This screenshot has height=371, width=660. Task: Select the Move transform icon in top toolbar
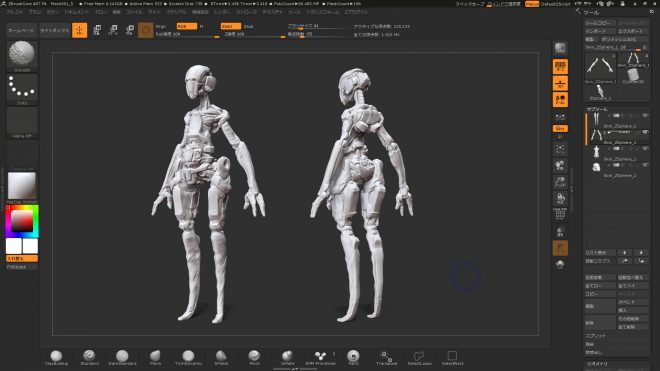[x=97, y=30]
